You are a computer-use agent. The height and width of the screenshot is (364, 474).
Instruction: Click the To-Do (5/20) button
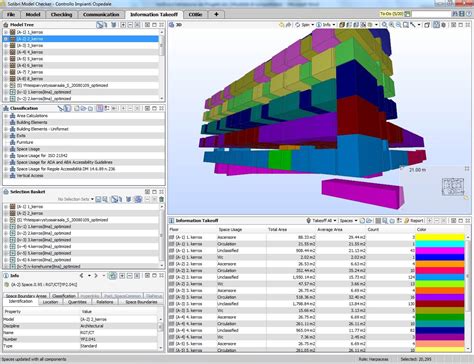click(391, 14)
